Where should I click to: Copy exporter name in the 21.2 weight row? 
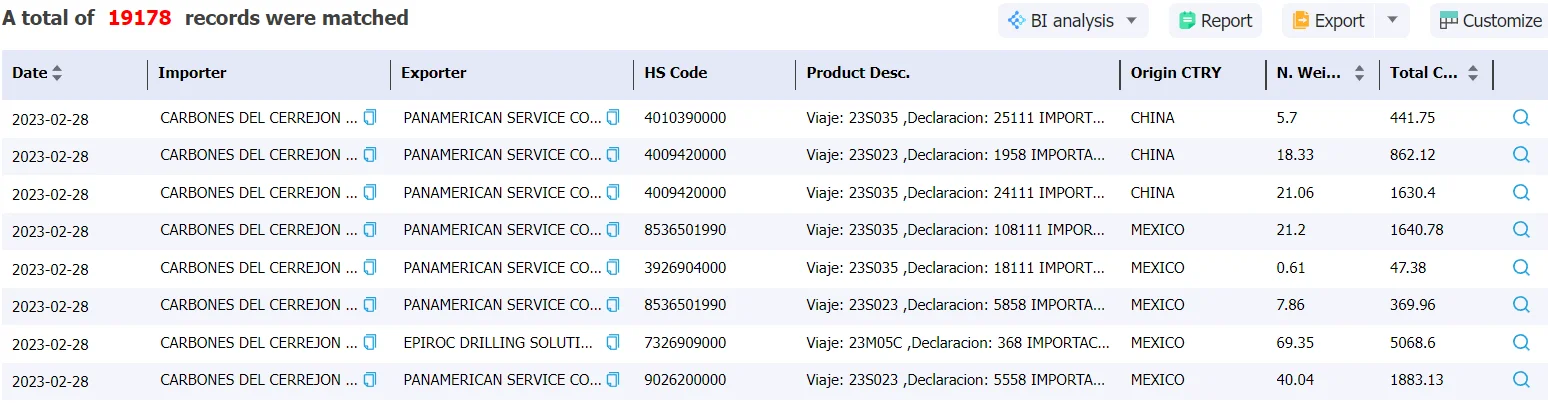[613, 229]
